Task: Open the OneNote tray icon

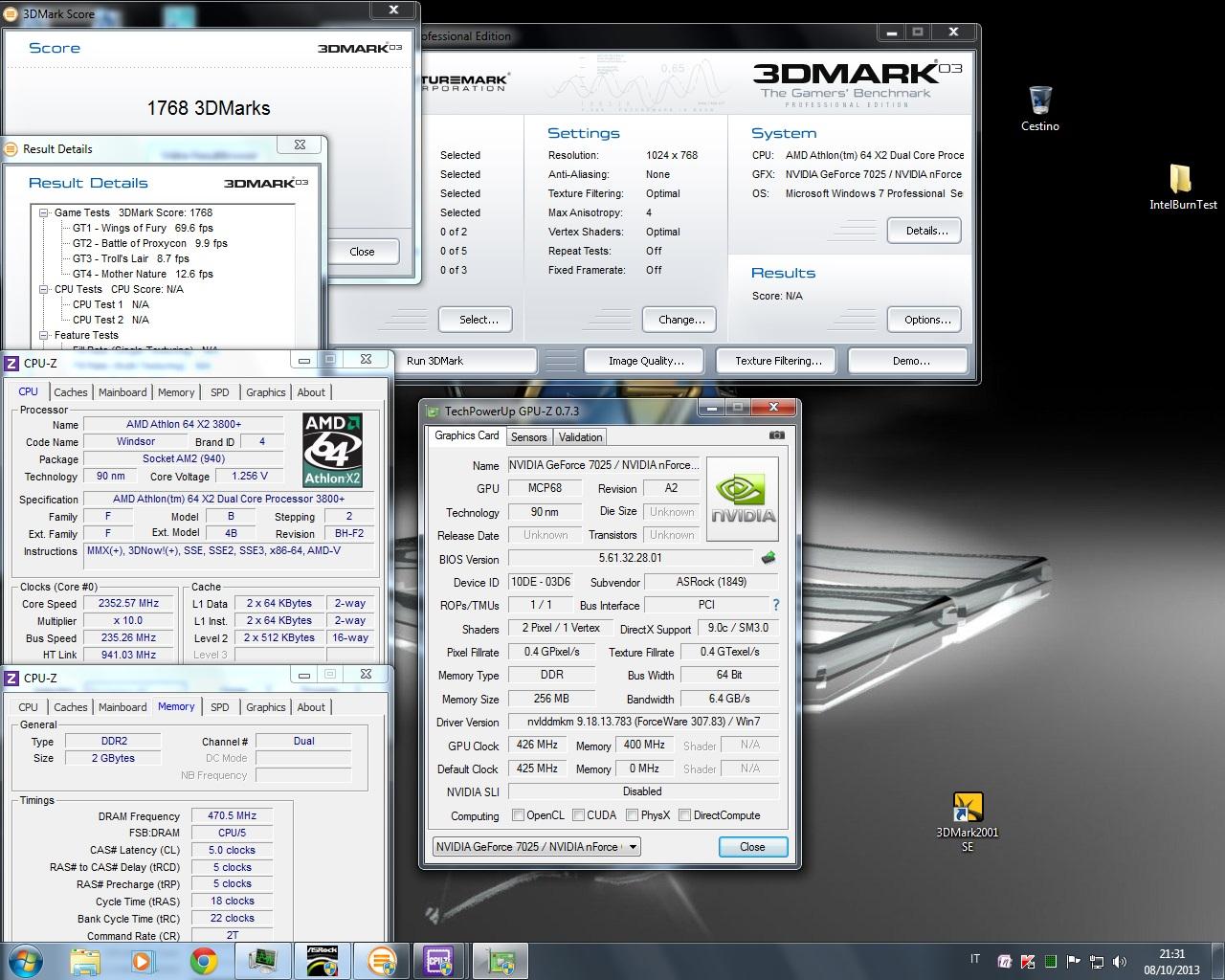Action: [1005, 962]
